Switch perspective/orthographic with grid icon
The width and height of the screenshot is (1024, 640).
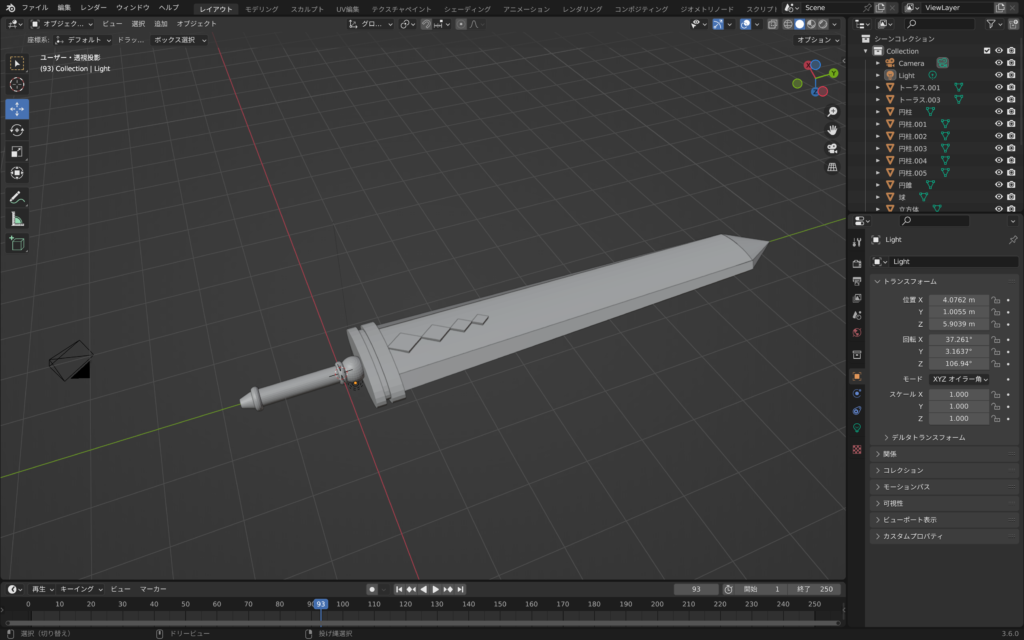point(832,167)
